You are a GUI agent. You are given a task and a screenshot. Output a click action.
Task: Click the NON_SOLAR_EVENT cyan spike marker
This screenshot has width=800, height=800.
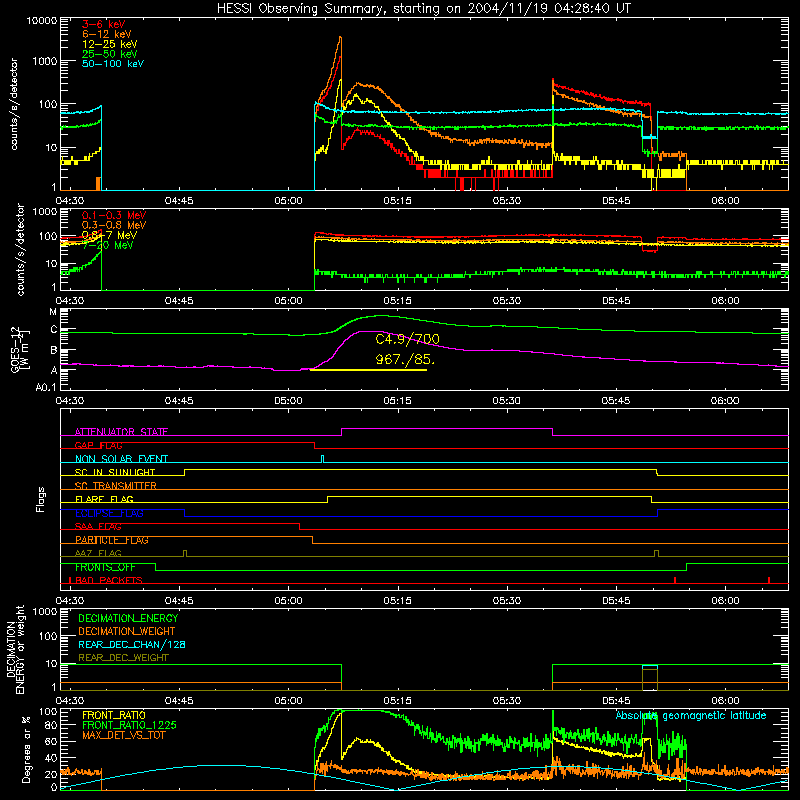click(x=322, y=459)
